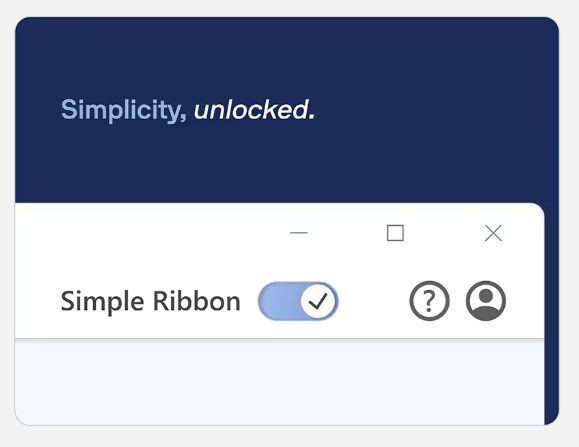
Task: Disable Simple Ribbon using the blue switch
Action: 298,301
